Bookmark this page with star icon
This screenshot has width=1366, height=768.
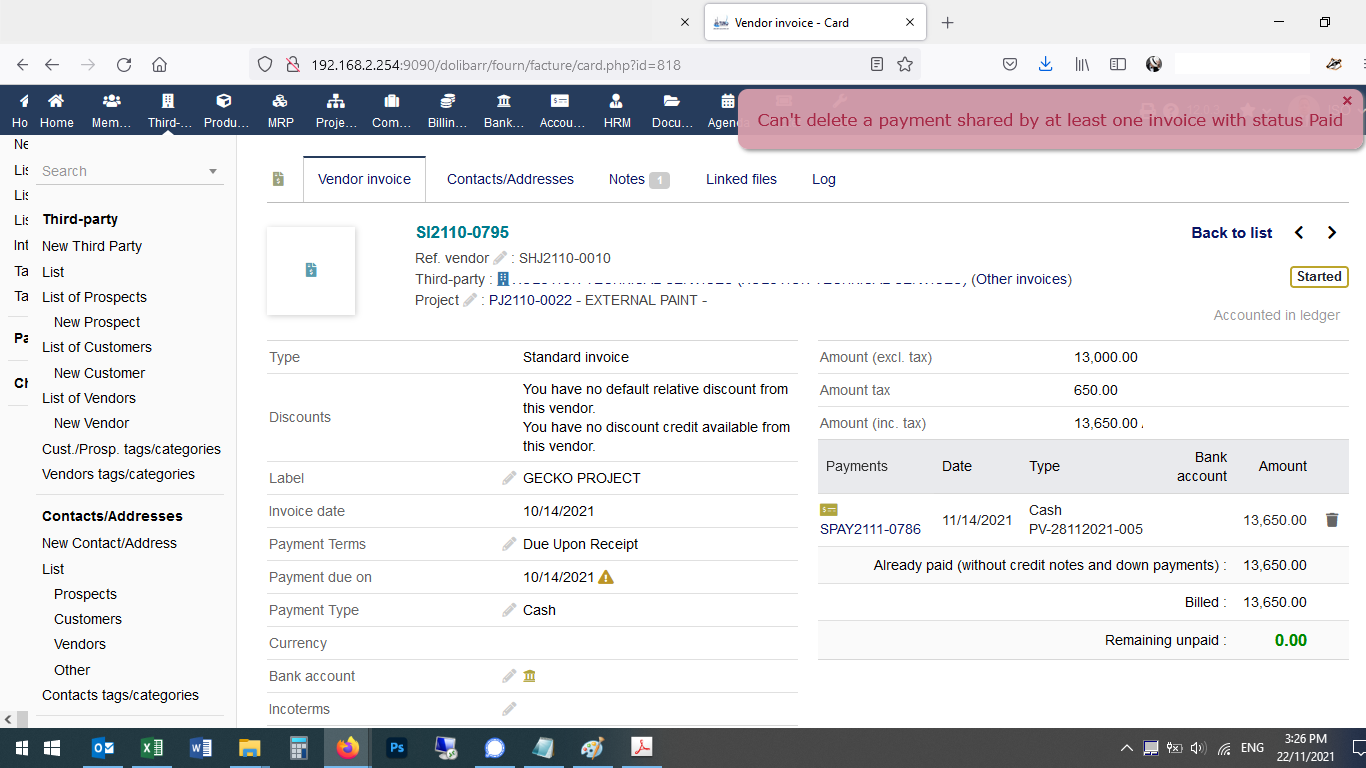[x=905, y=64]
